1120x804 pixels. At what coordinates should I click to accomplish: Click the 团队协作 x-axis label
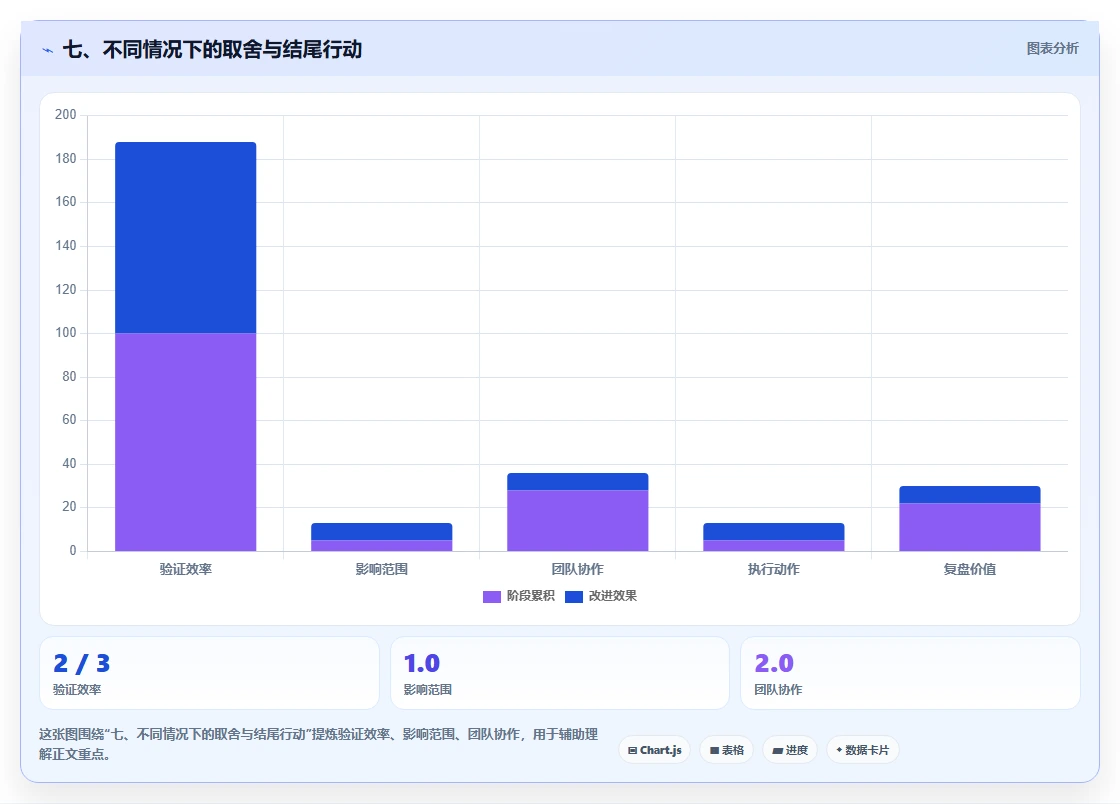(578, 569)
